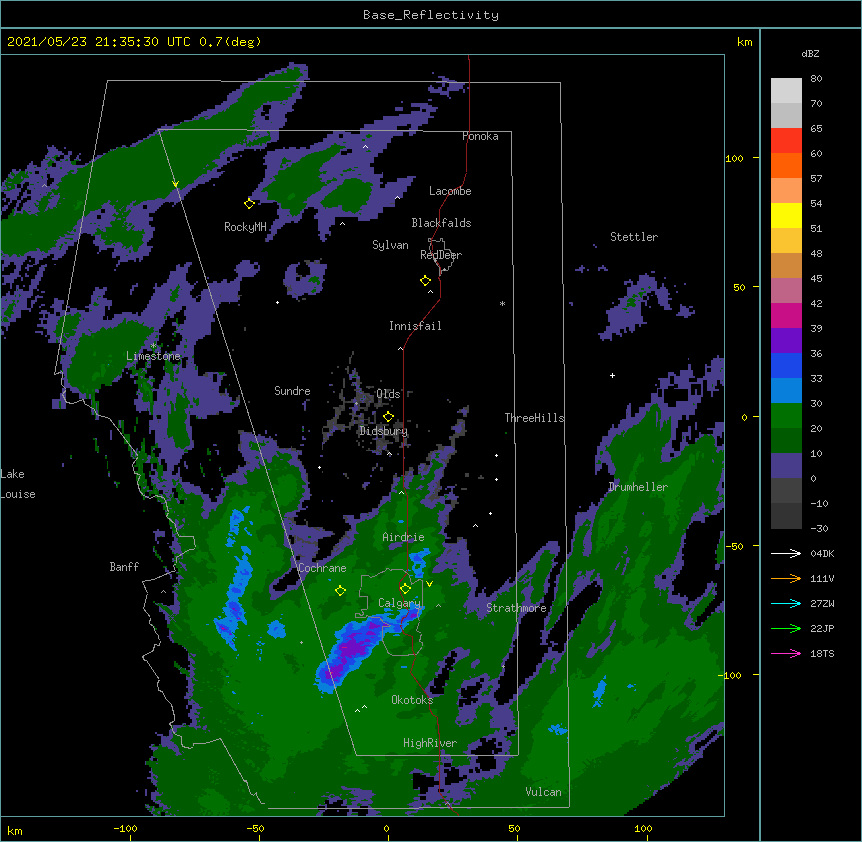
Task: Click the 39 dBZ purple swatch
Action: tap(786, 341)
